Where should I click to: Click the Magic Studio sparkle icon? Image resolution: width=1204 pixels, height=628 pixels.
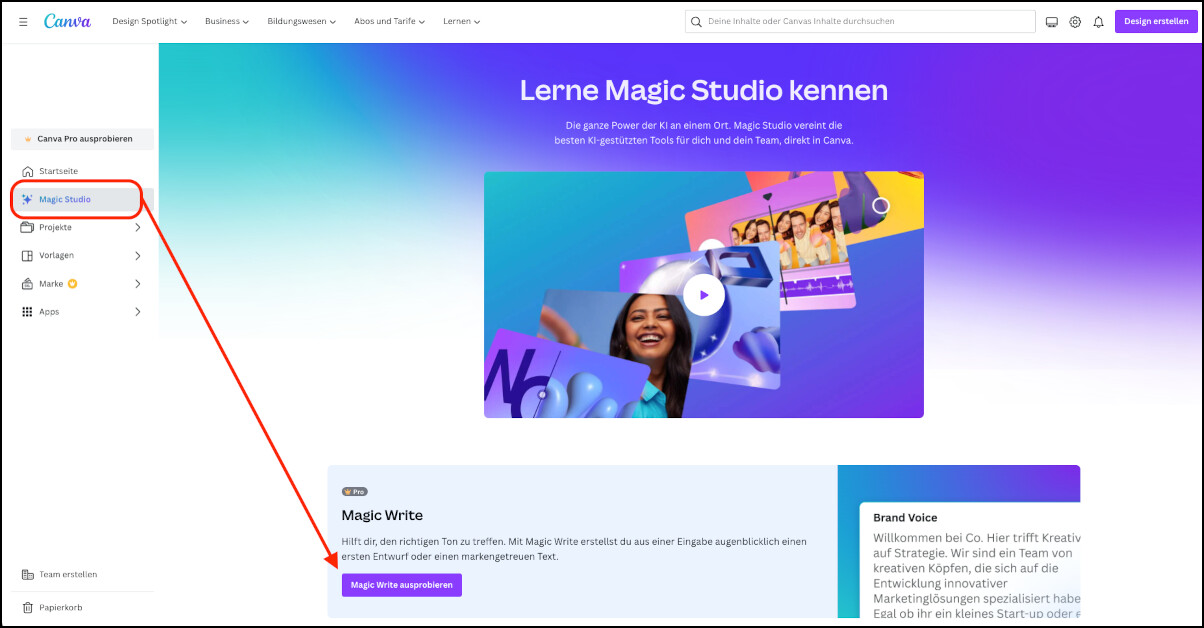27,199
